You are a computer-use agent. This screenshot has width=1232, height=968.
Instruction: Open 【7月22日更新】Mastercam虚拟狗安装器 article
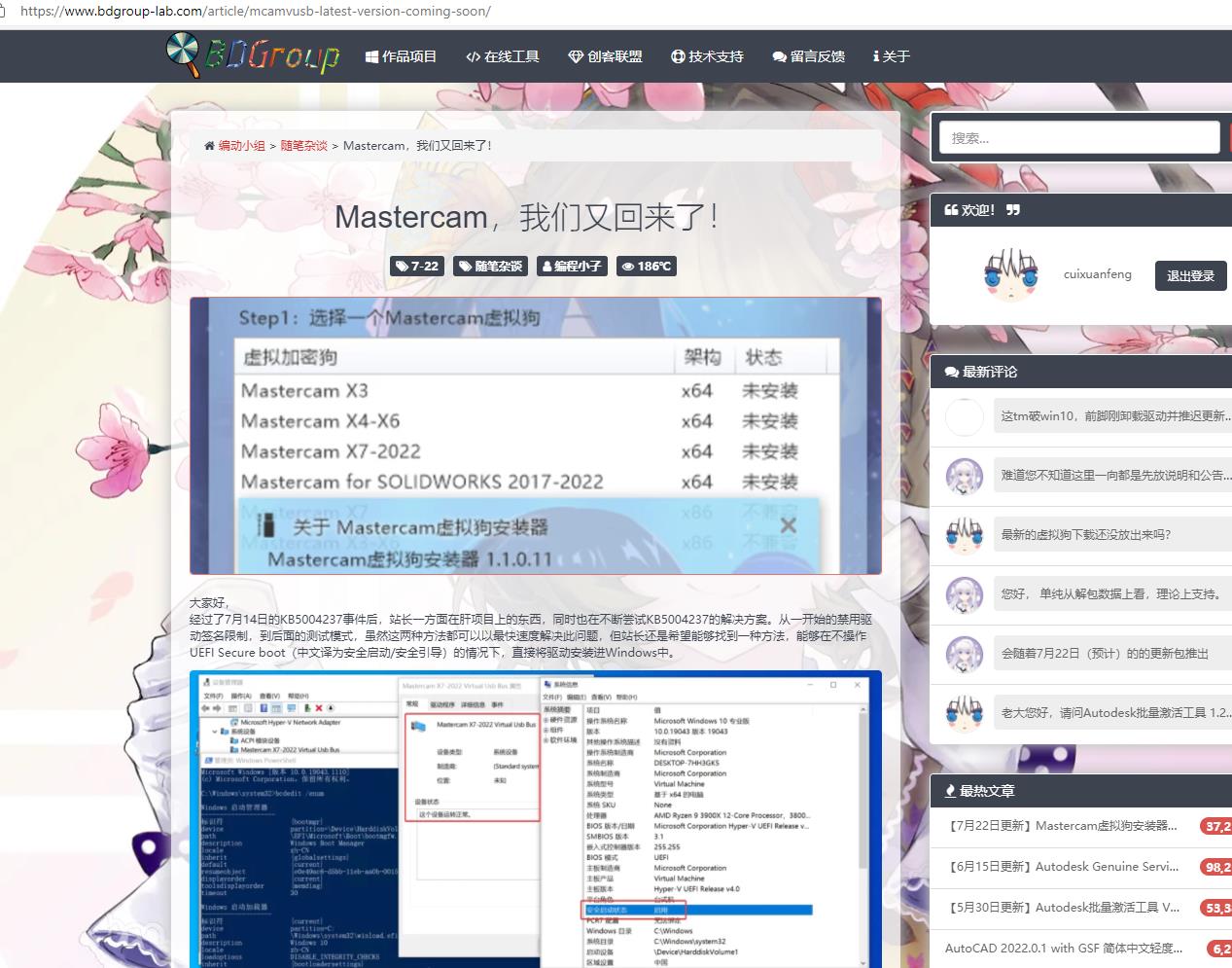pyautogui.click(x=1061, y=826)
